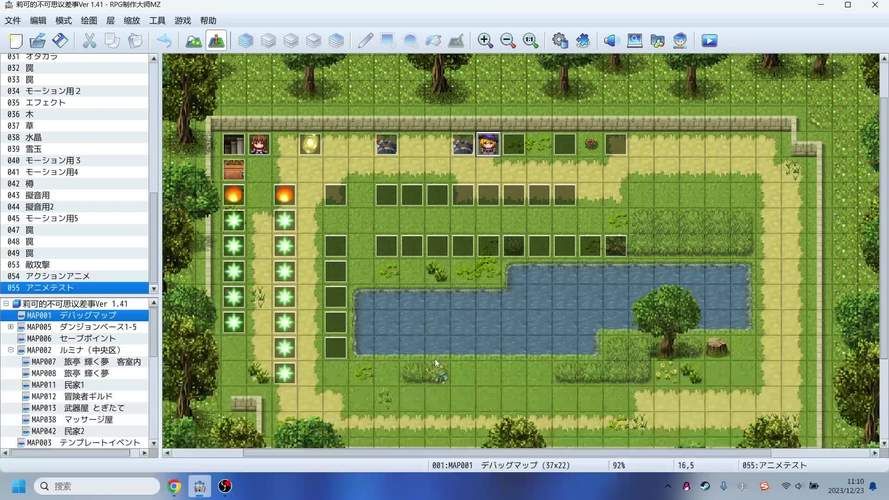Viewport: 889px width, 500px height.
Task: Expand the MAP005 ダンジョンベース1-5 node
Action: (x=11, y=327)
